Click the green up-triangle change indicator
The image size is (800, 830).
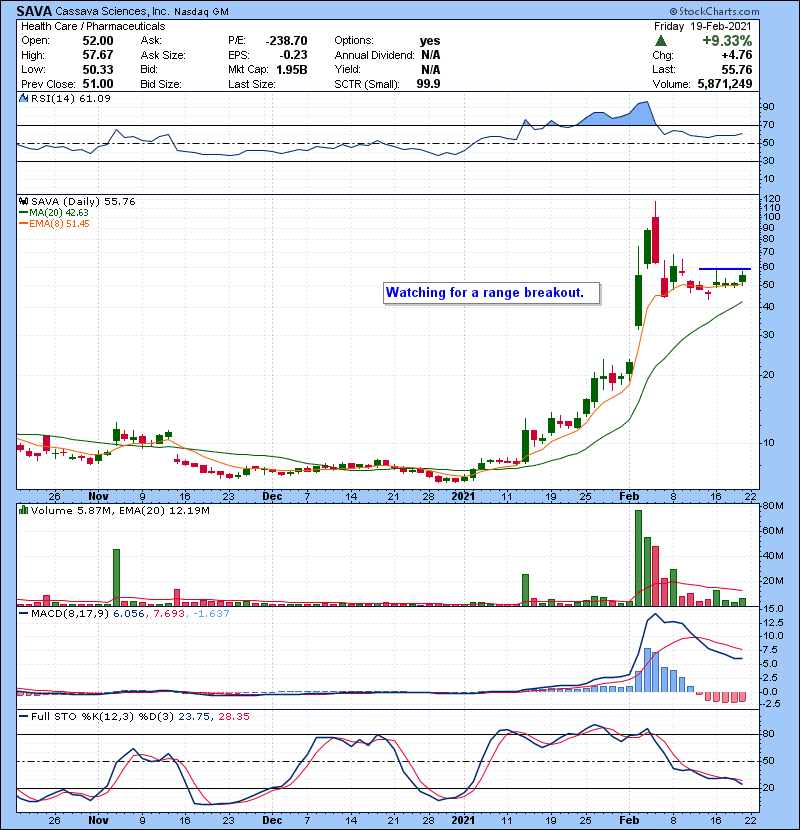[660, 41]
